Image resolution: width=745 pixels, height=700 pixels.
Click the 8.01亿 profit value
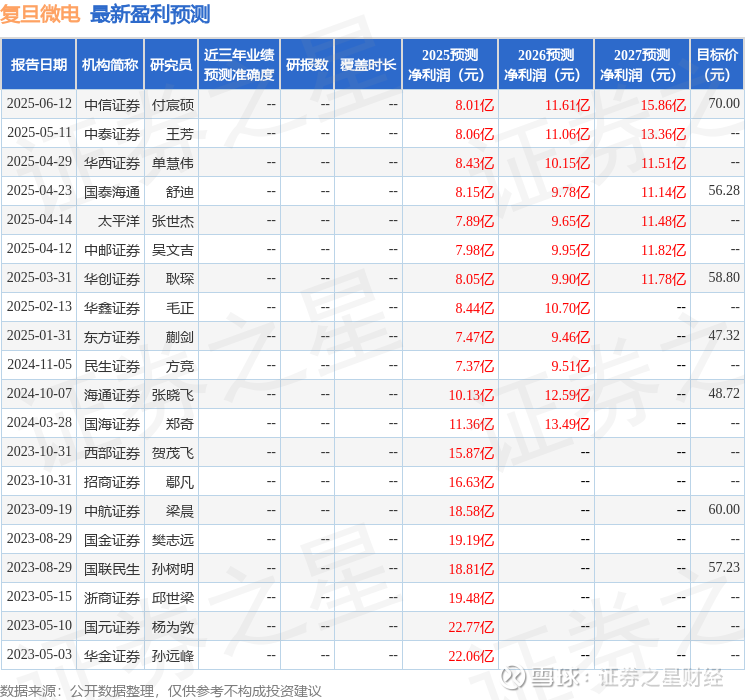pyautogui.click(x=475, y=105)
